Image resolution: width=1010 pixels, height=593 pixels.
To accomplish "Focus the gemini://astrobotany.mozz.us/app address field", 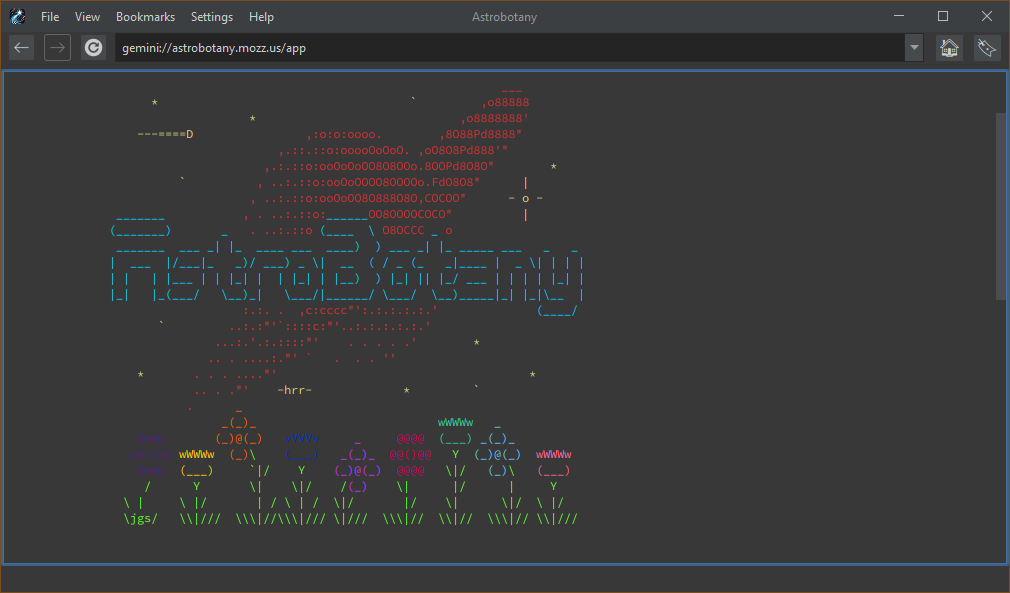I will point(510,48).
